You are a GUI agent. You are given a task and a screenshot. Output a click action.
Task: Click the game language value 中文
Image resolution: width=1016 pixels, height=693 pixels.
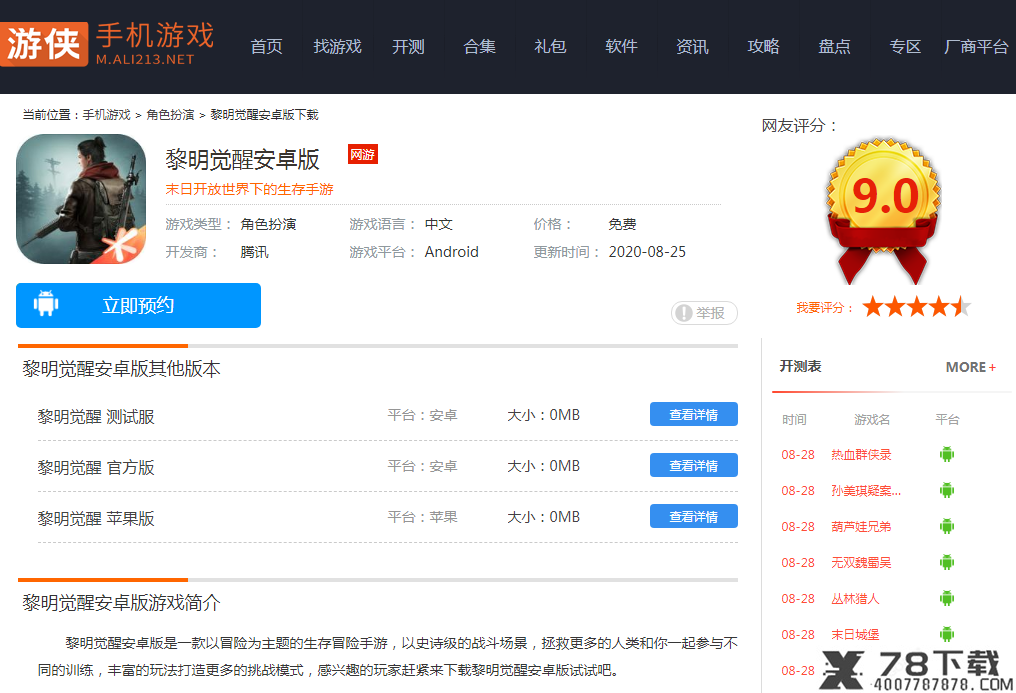coord(439,224)
